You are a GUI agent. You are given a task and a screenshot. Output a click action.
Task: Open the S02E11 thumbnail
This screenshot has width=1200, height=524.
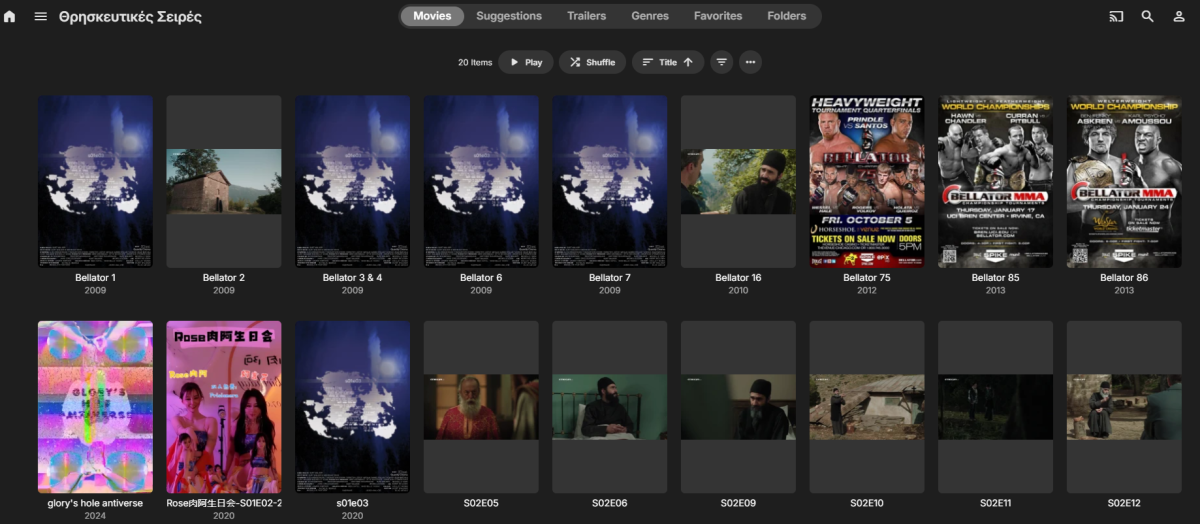click(995, 407)
